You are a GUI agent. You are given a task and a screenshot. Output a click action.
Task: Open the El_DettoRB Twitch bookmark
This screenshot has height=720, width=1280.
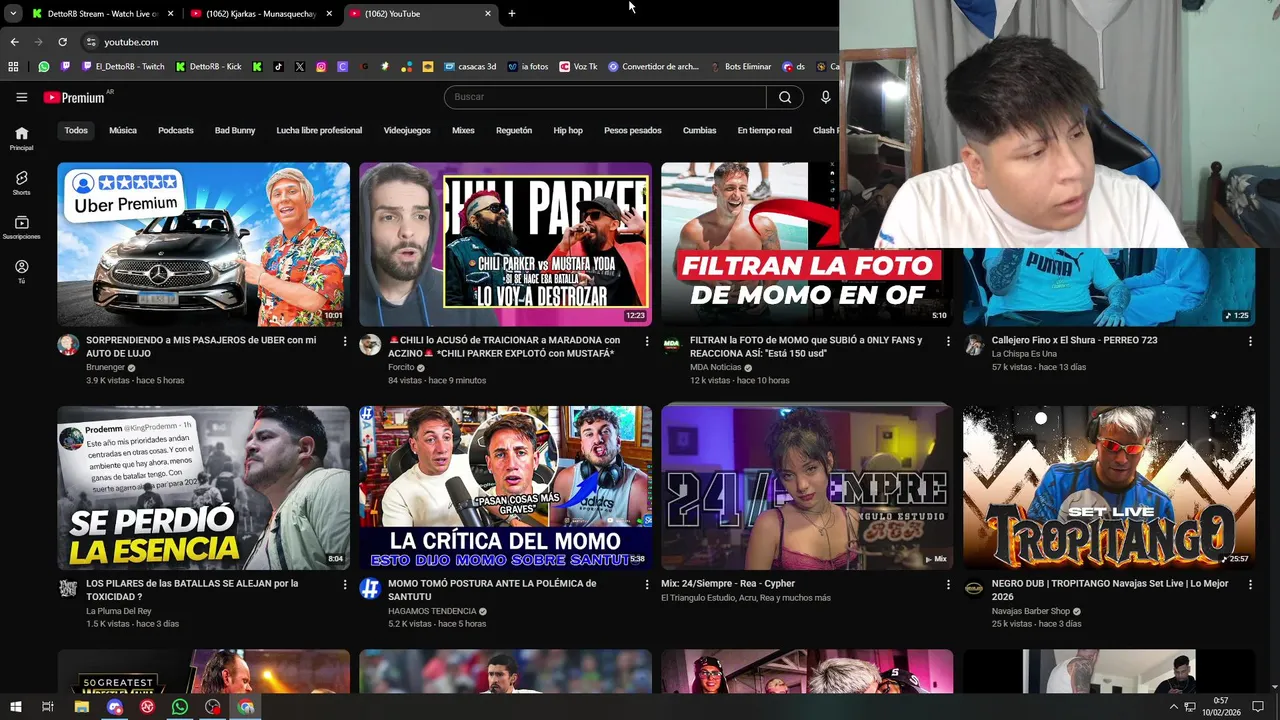tap(123, 66)
